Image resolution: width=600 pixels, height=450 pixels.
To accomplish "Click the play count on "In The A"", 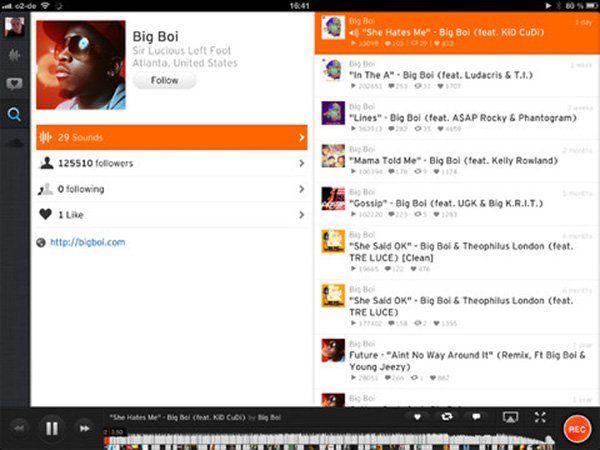I will click(366, 86).
